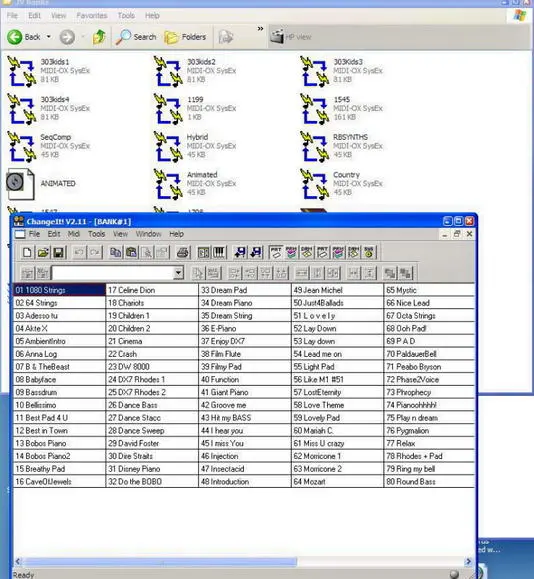Select patch '32 Do the BOBO'
The height and width of the screenshot is (579, 534).
click(x=152, y=482)
